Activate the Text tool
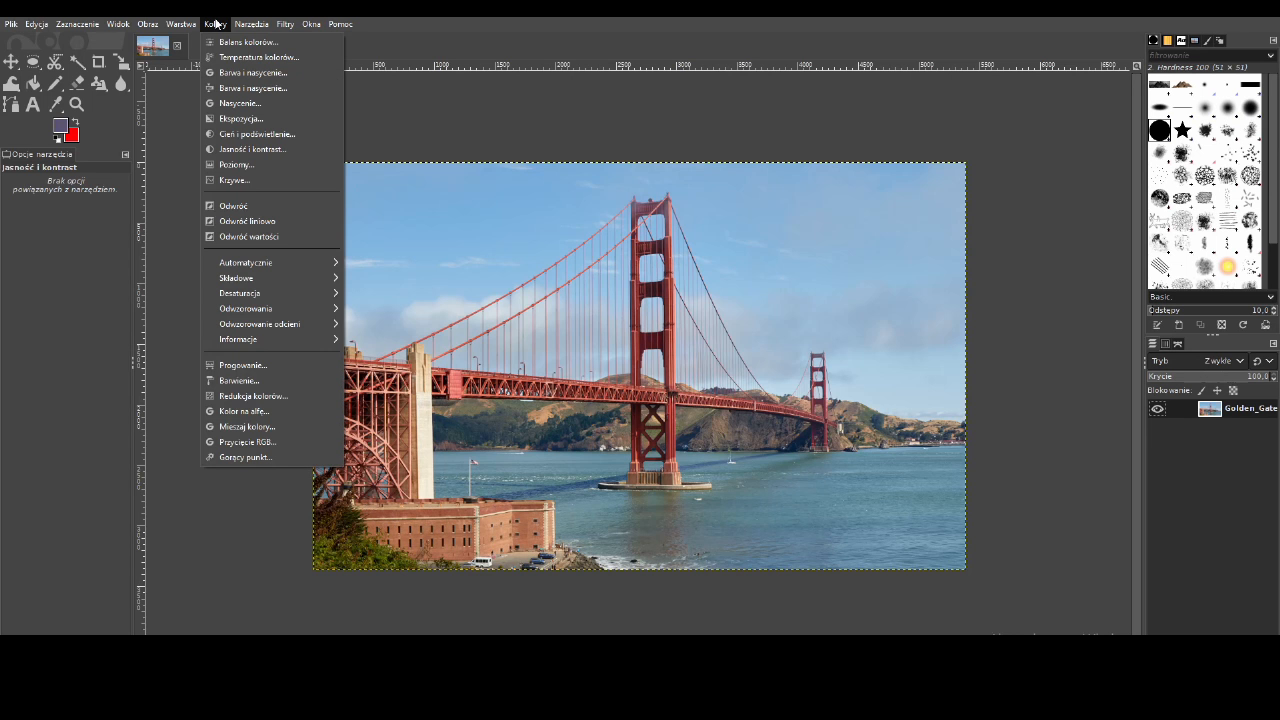This screenshot has width=1280, height=720. pyautogui.click(x=33, y=105)
